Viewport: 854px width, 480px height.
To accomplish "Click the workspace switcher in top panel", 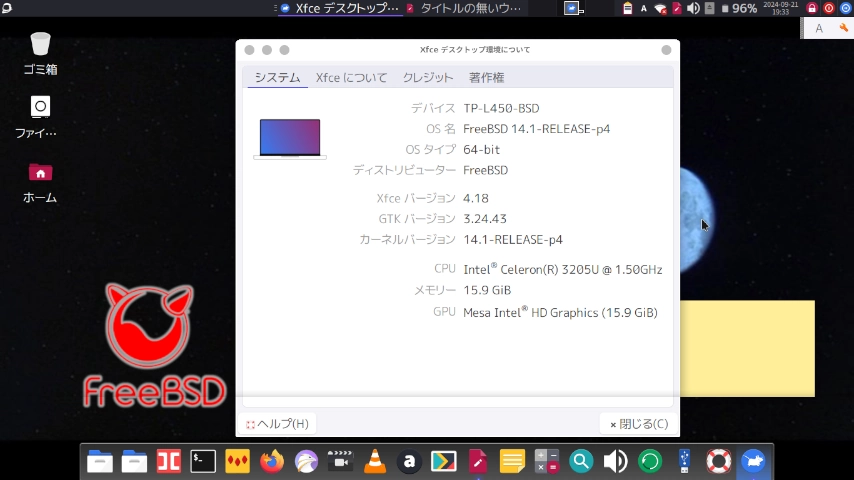I will pyautogui.click(x=573, y=8).
